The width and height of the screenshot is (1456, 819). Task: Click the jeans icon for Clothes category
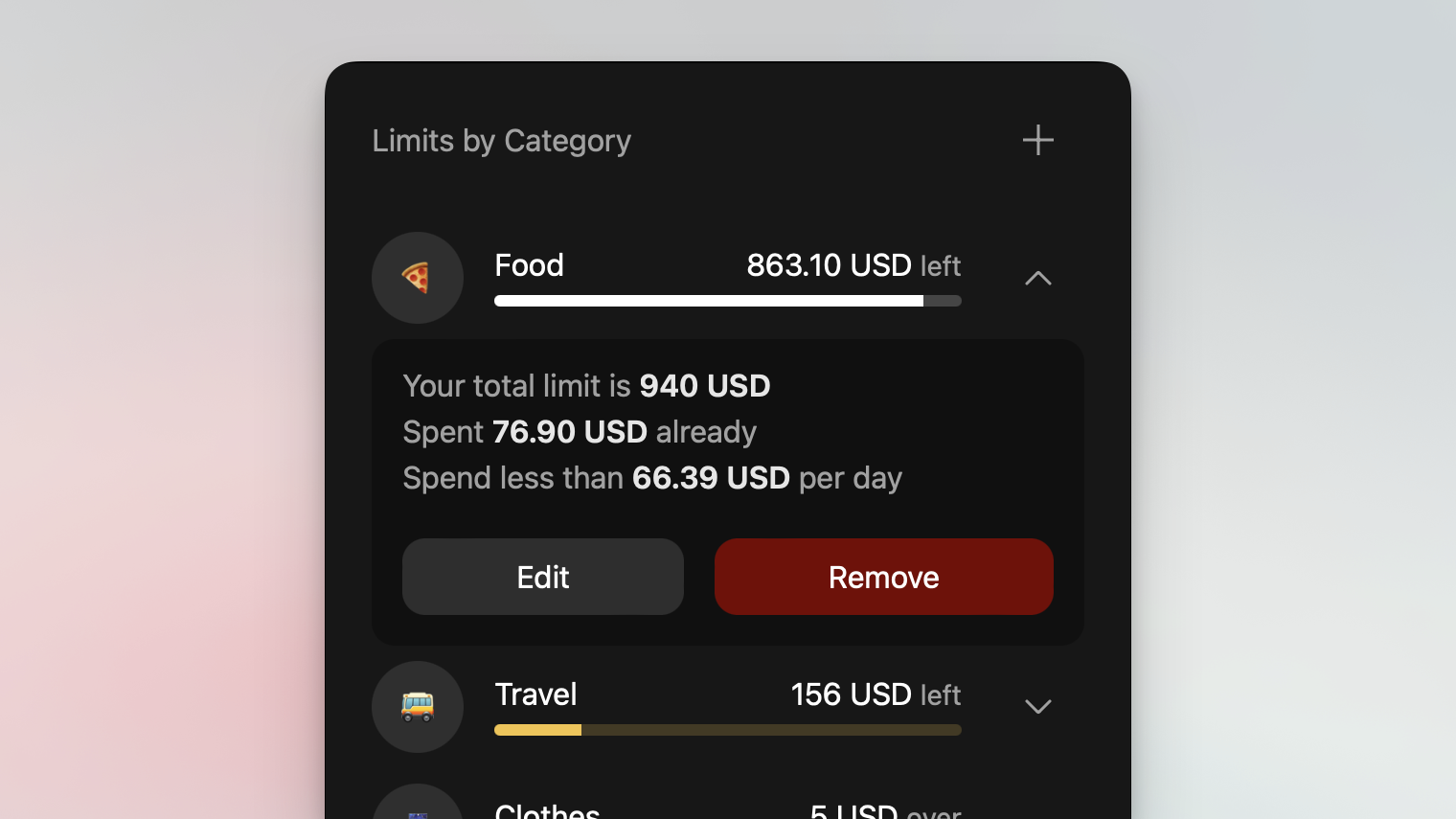418,809
